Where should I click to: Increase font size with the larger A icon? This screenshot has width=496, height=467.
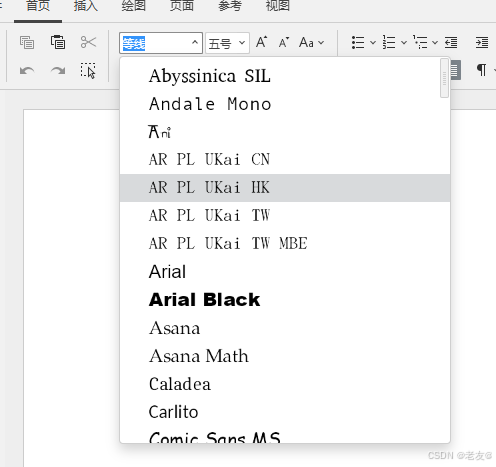click(x=262, y=42)
